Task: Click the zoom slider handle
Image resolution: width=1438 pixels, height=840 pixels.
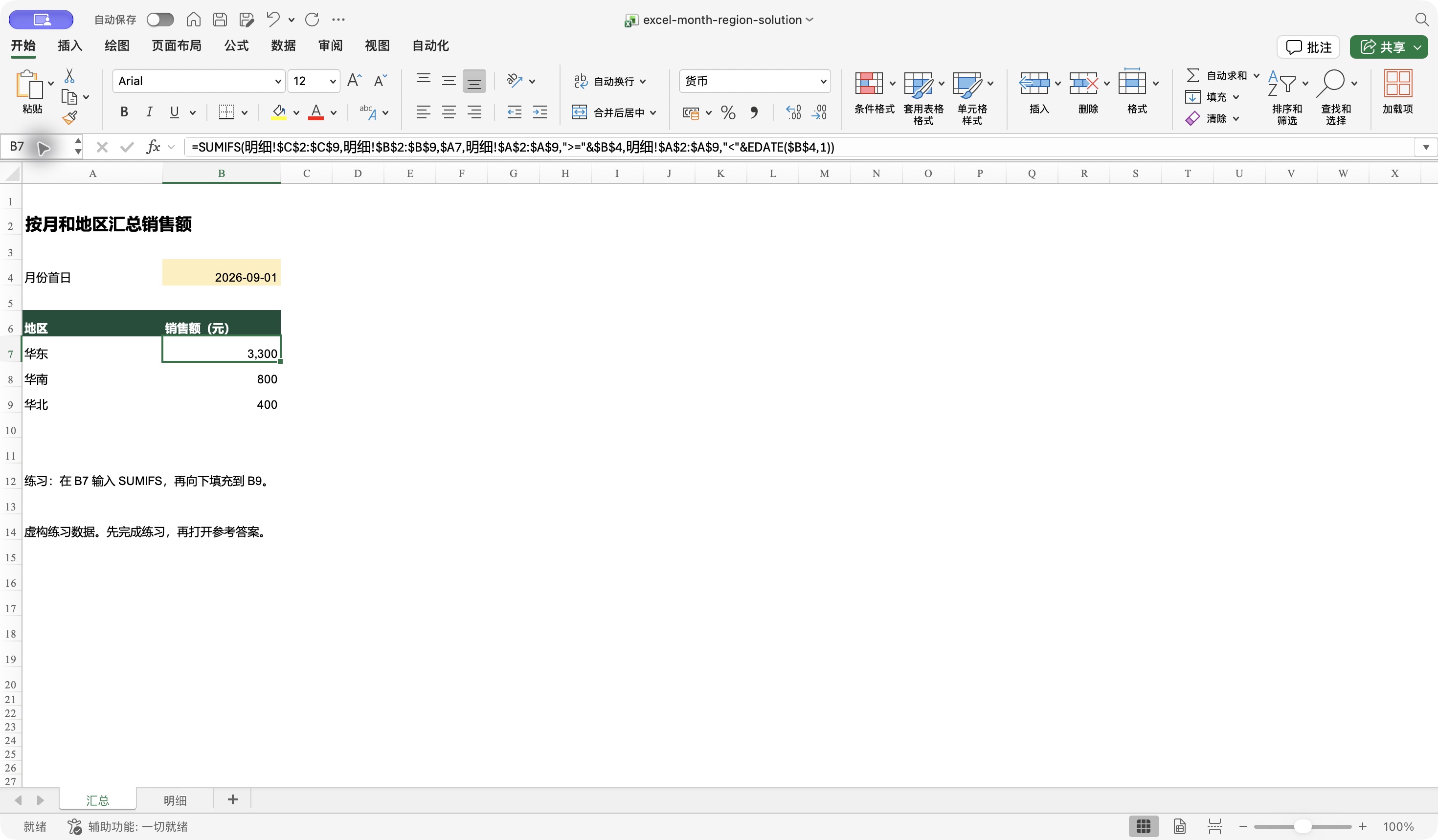Action: coord(1302,826)
